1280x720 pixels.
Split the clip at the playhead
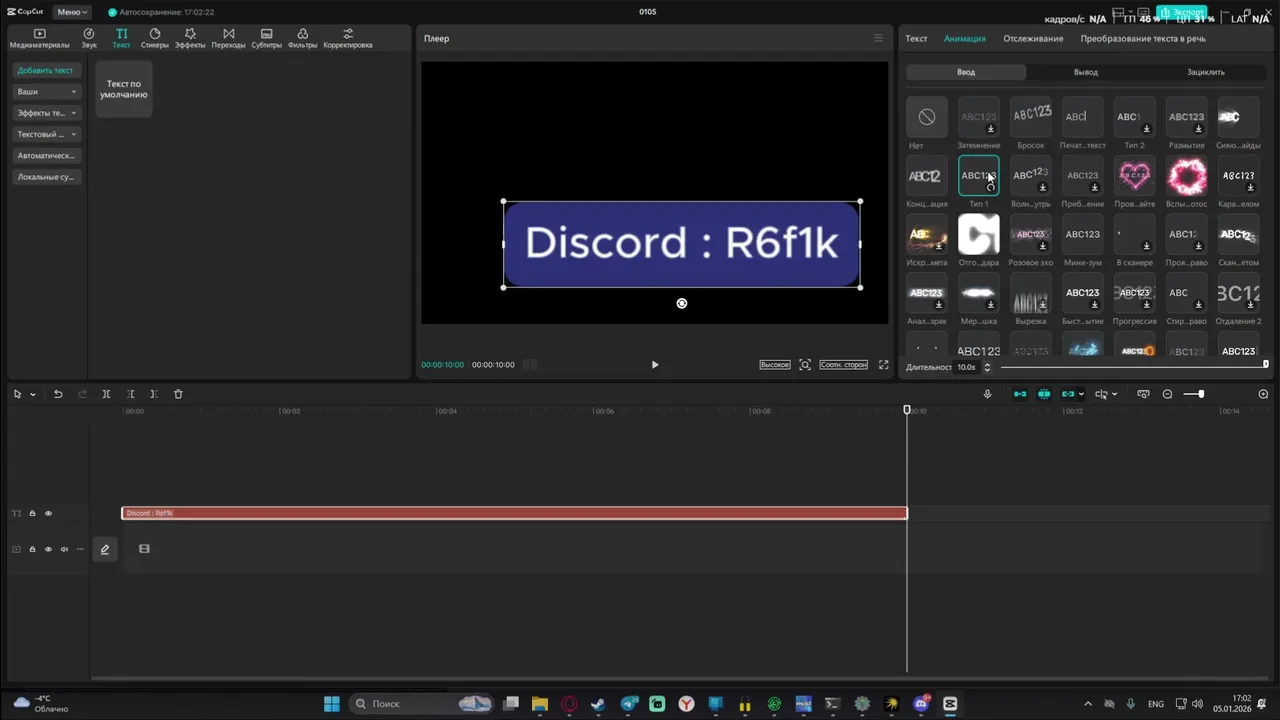coord(106,394)
